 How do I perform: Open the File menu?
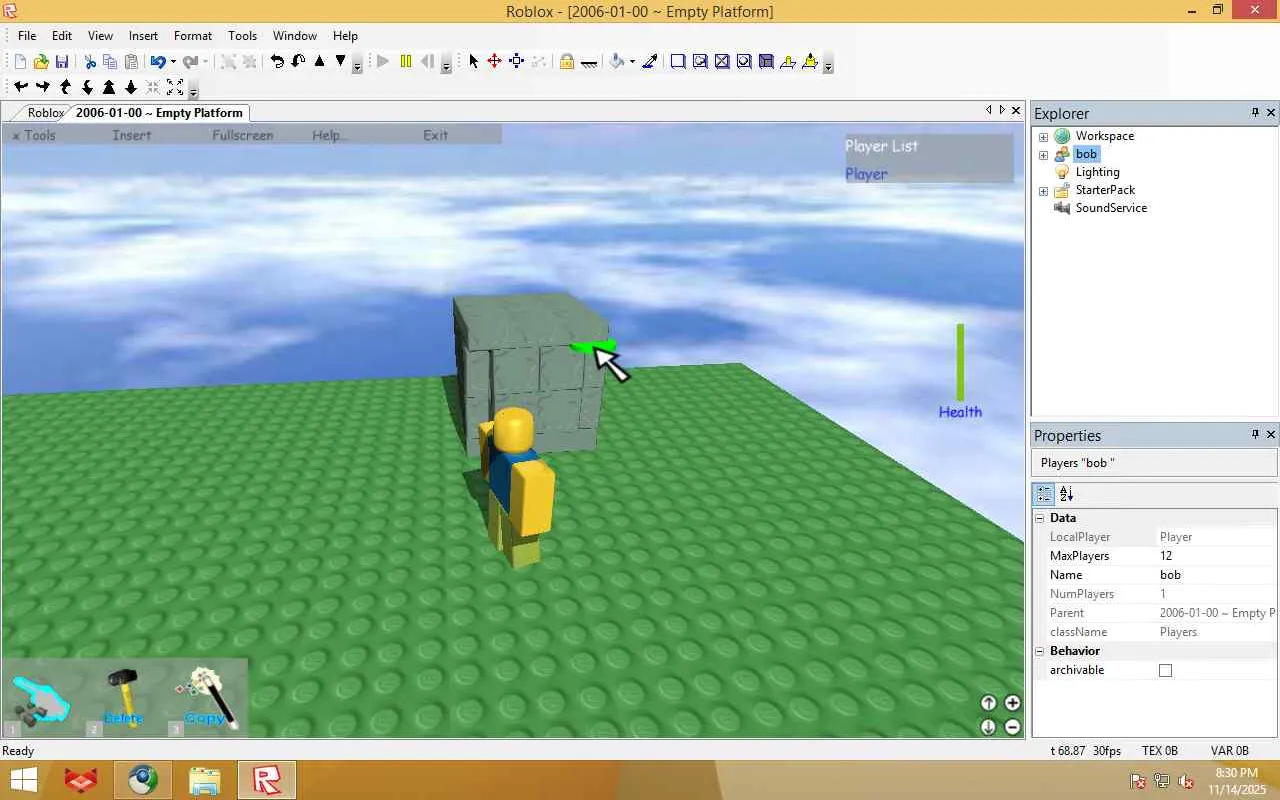pos(27,36)
